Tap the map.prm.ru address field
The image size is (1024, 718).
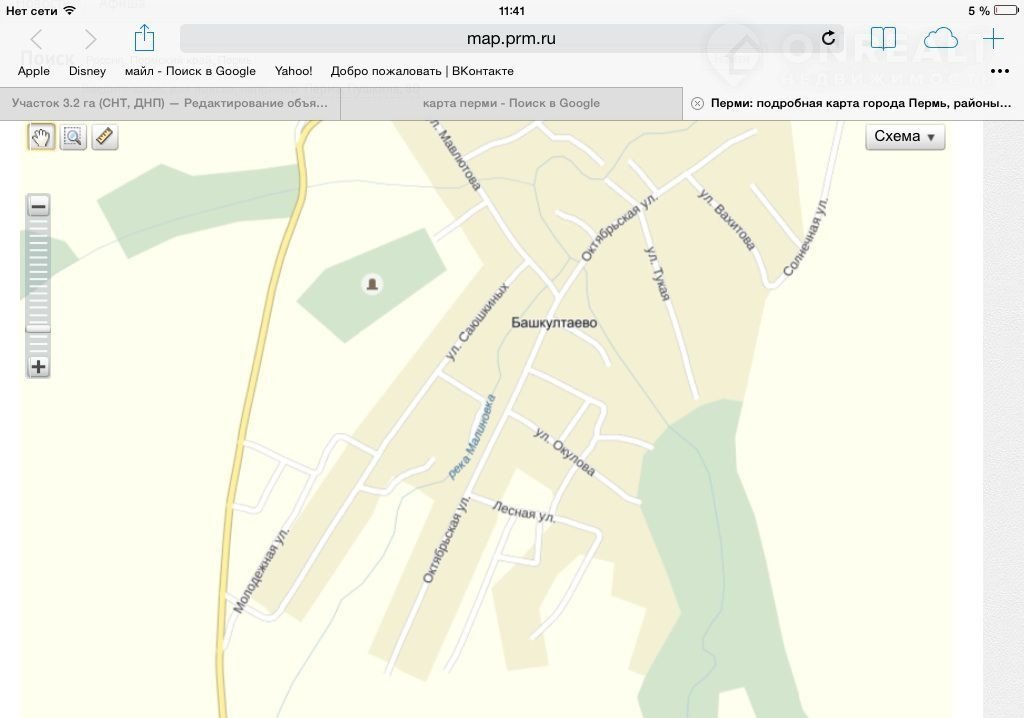[510, 39]
